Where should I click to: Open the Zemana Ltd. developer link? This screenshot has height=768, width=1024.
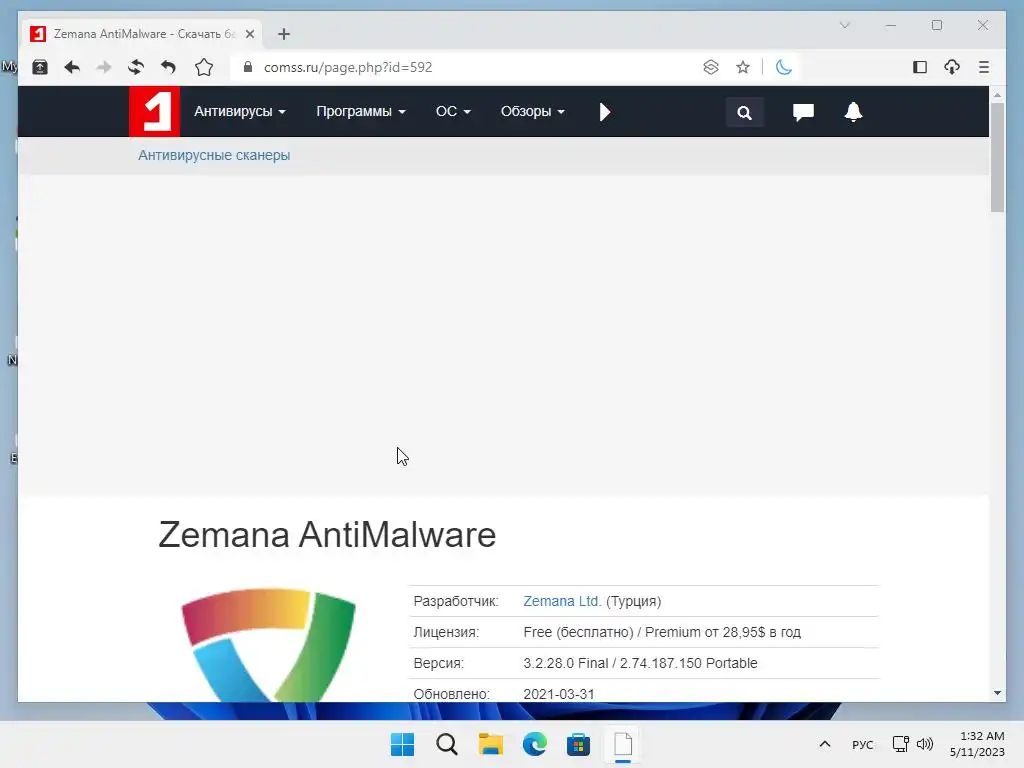(562, 601)
